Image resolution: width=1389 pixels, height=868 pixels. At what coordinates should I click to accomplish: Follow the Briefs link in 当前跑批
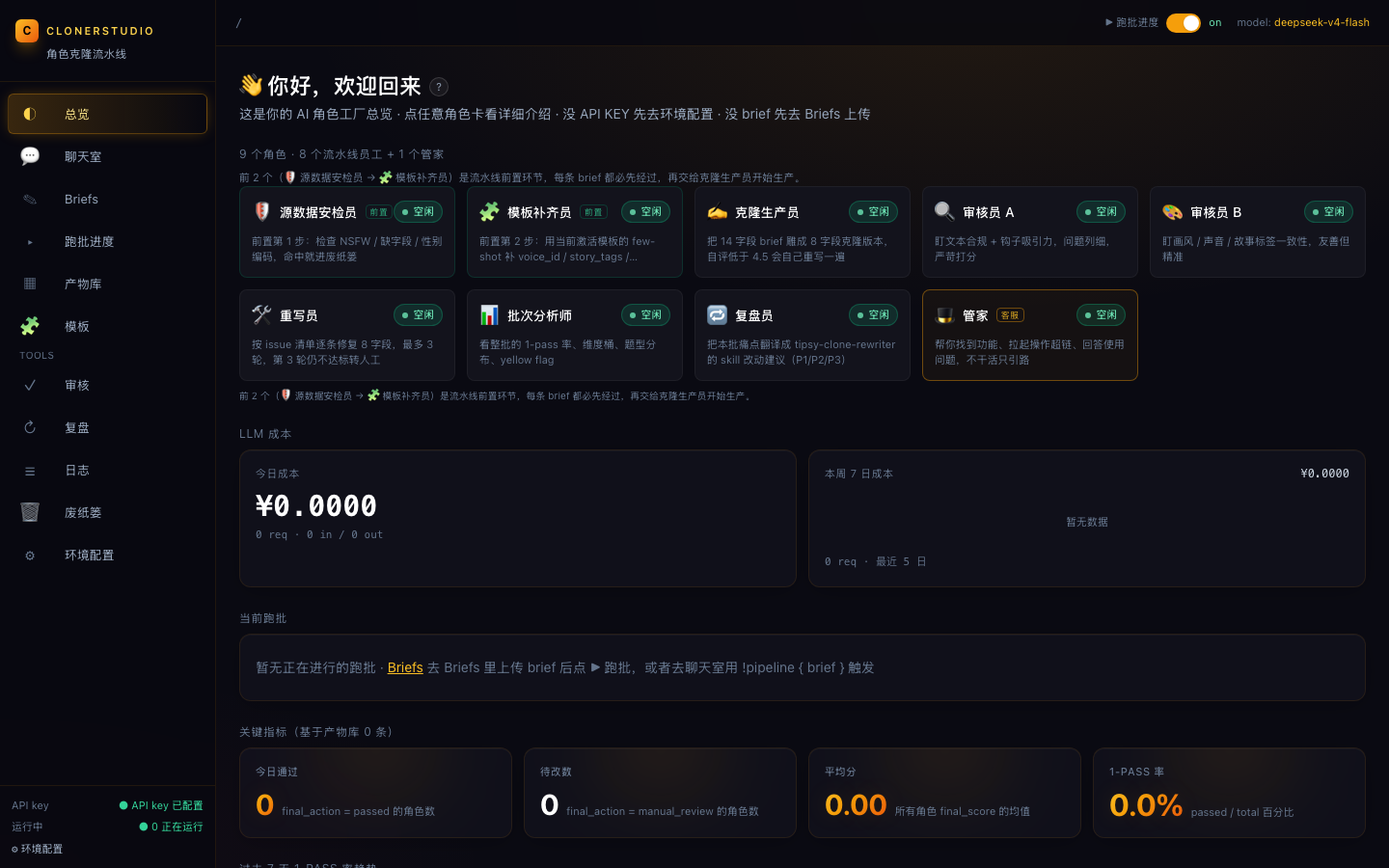click(x=405, y=667)
